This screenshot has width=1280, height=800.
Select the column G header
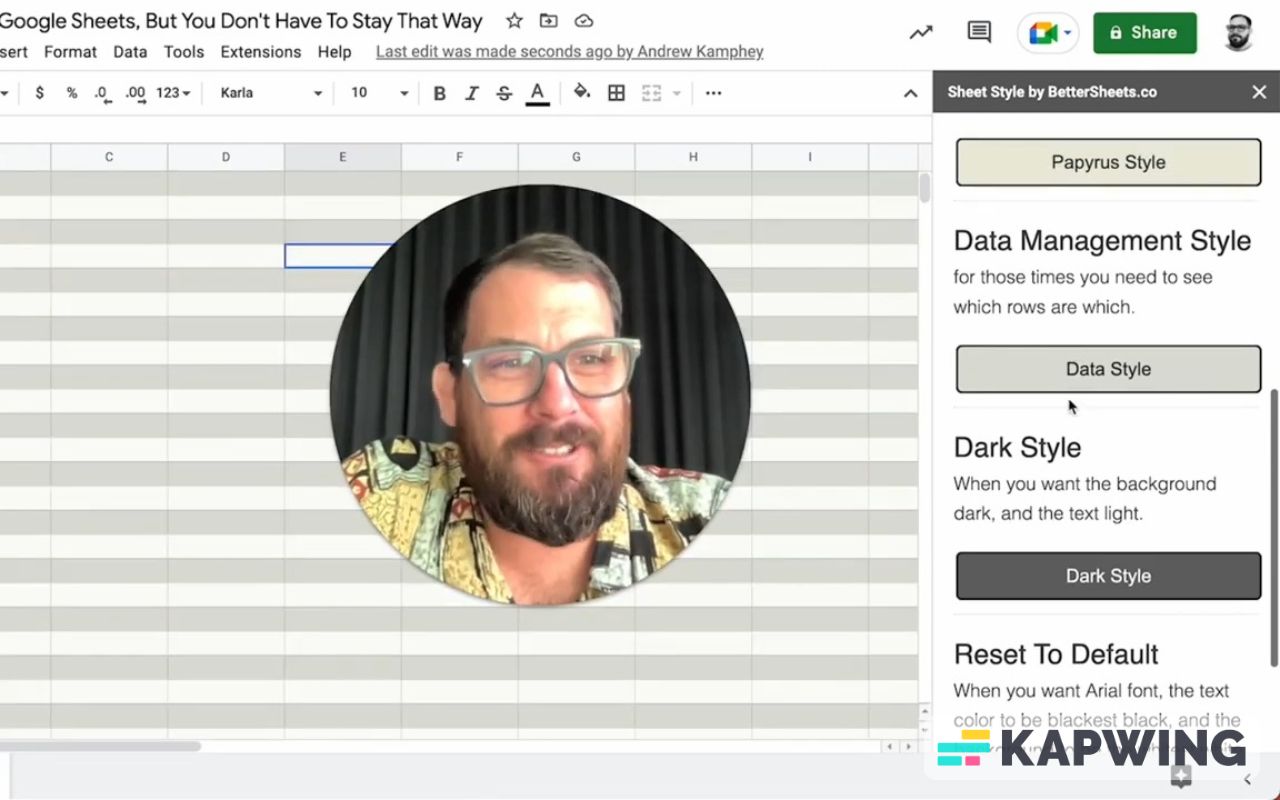tap(576, 157)
